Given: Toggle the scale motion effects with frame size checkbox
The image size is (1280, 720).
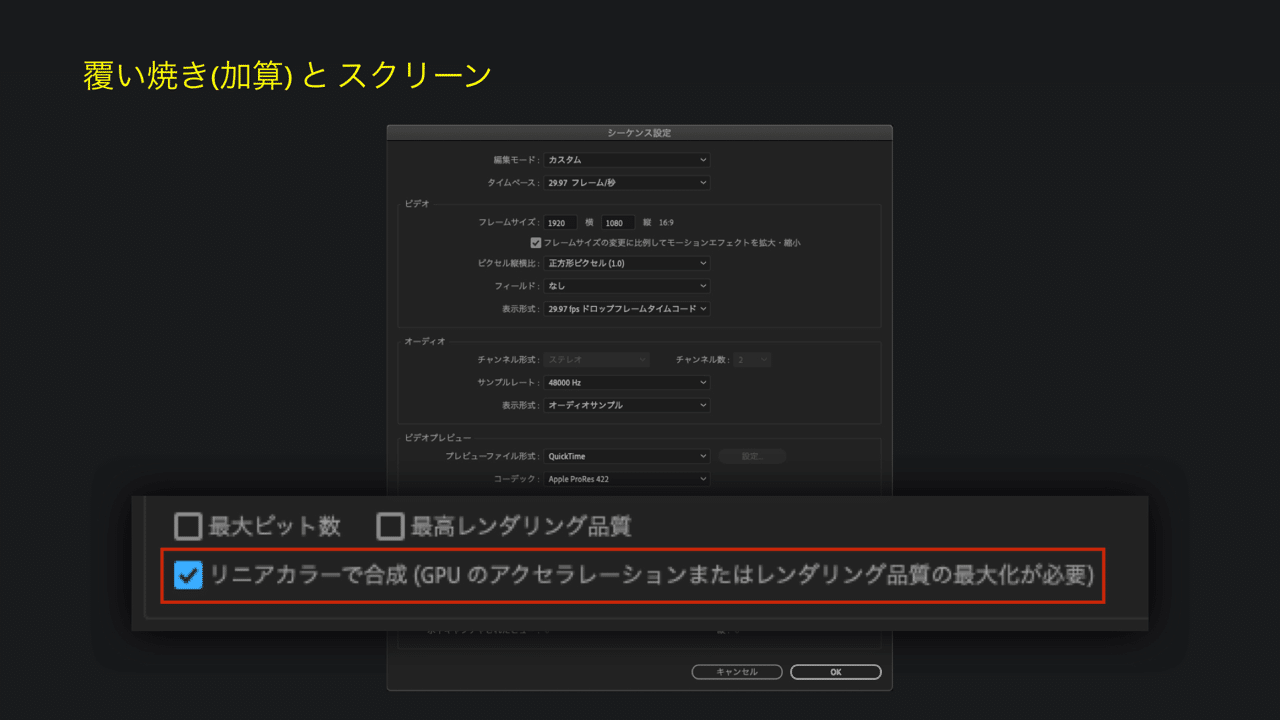Looking at the screenshot, I should [536, 242].
